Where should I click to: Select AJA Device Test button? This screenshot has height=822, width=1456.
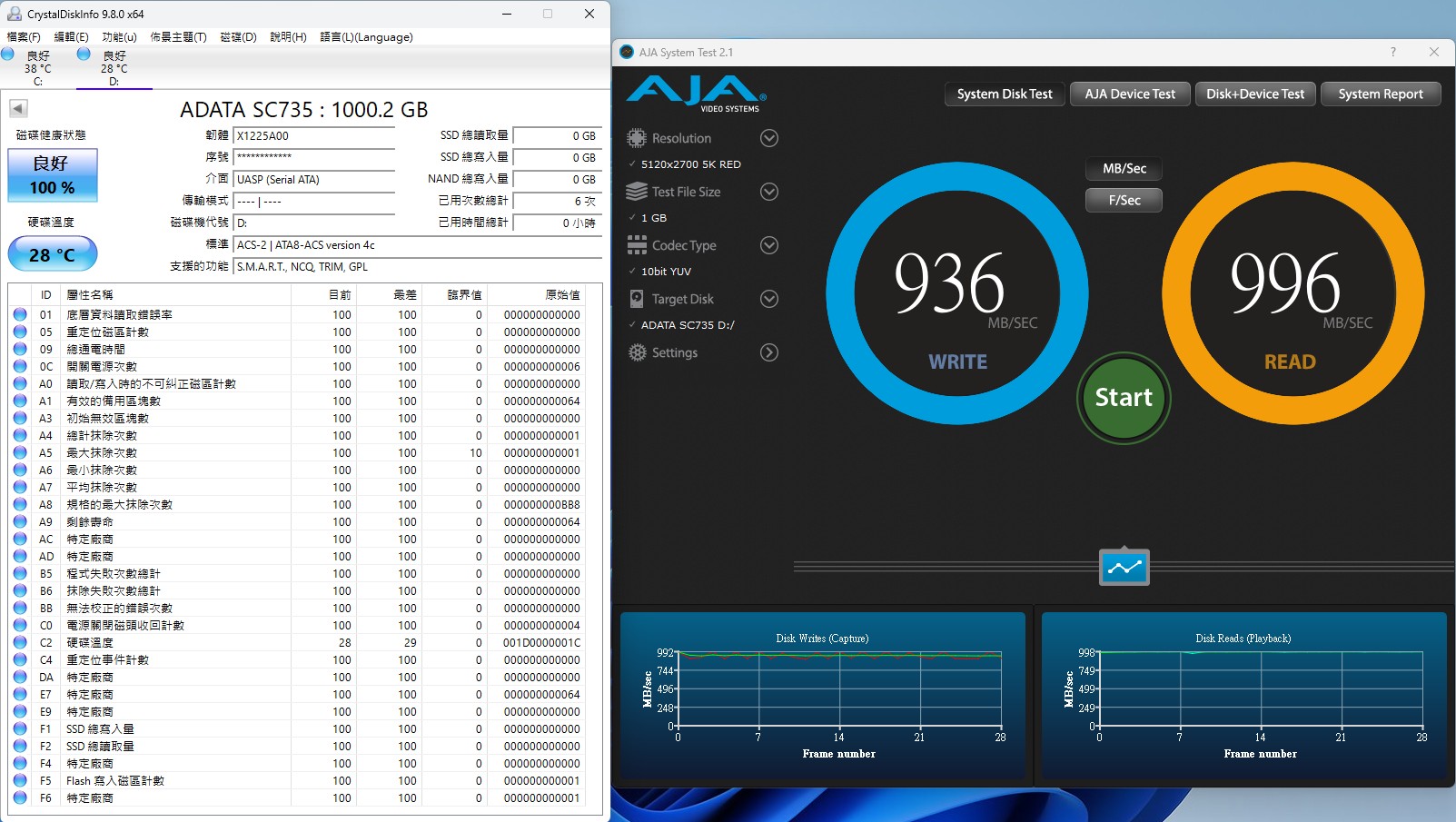click(1130, 94)
